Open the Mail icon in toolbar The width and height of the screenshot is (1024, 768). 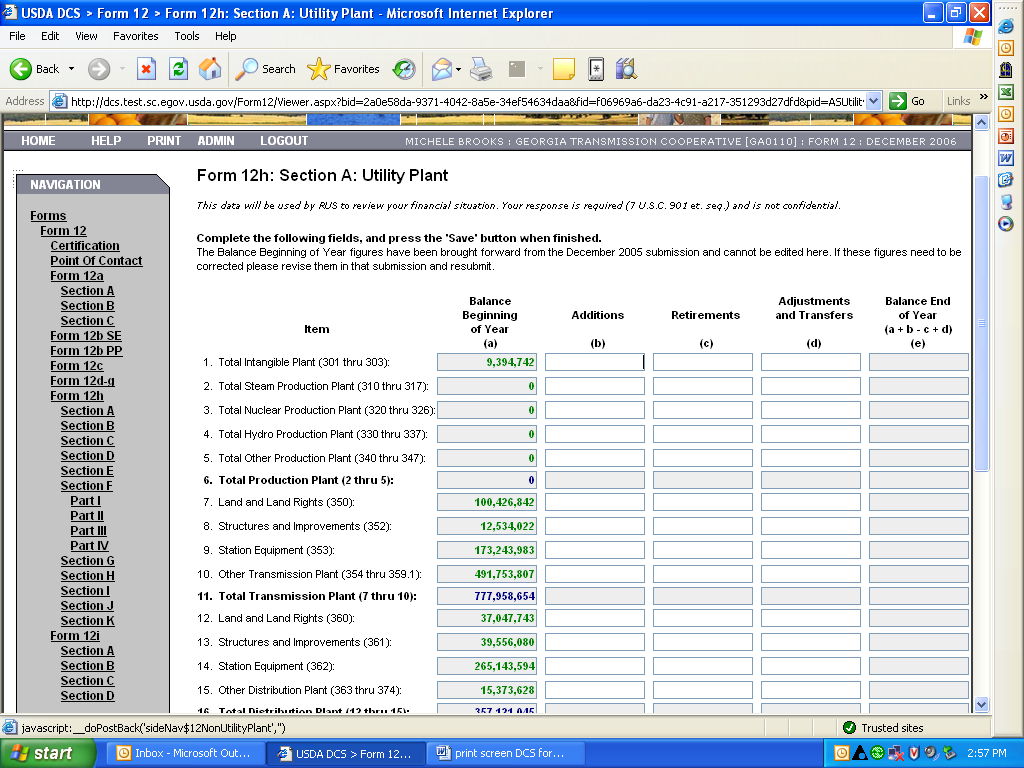(x=441, y=69)
